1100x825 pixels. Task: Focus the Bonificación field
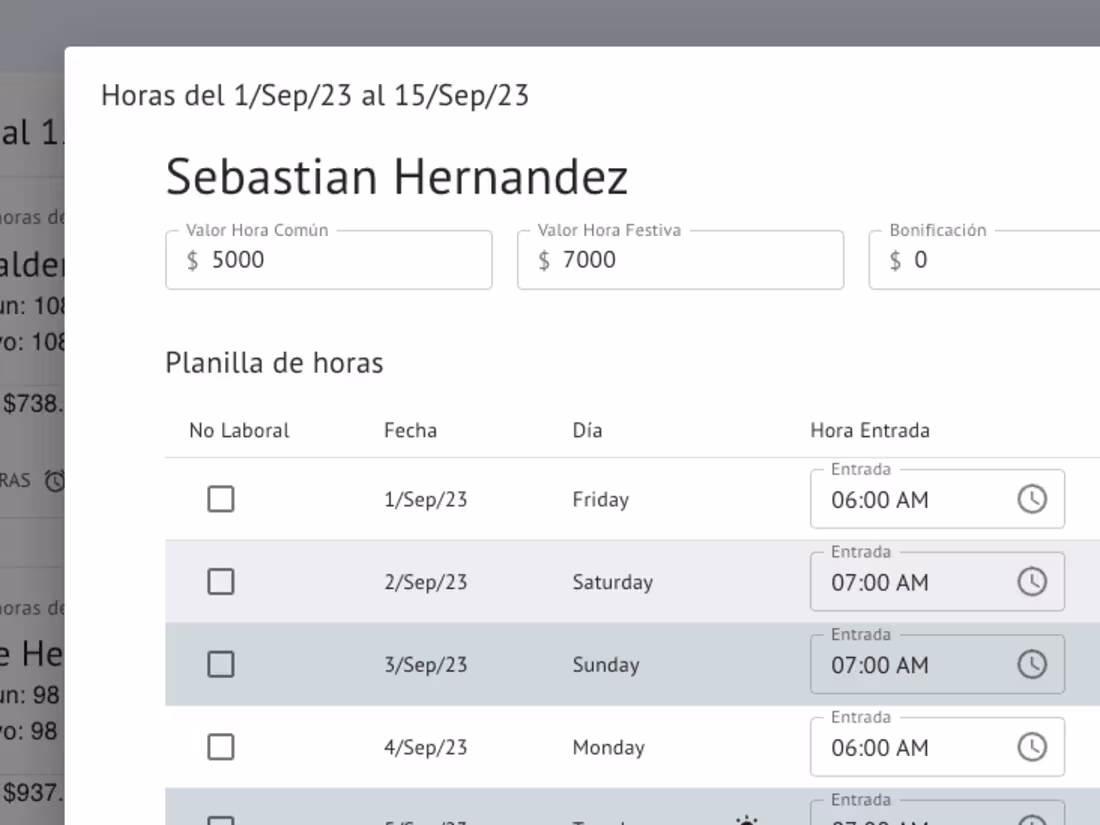[x=990, y=259]
